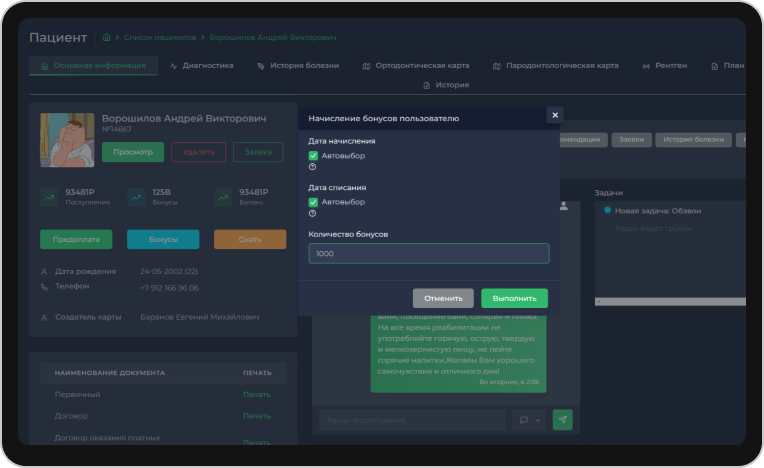764x468 pixels.
Task: Click person icon beside Создатель карты
Action: pyautogui.click(x=44, y=318)
